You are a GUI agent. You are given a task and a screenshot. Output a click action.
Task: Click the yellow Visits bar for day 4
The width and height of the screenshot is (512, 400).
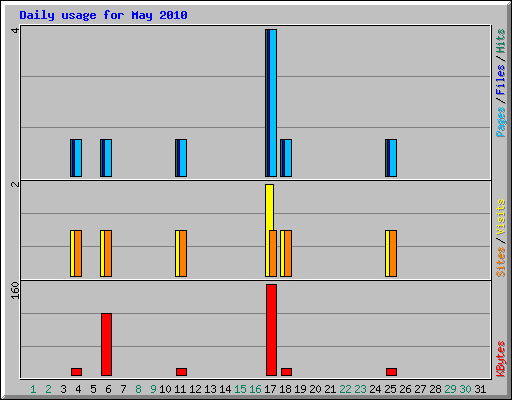72,253
